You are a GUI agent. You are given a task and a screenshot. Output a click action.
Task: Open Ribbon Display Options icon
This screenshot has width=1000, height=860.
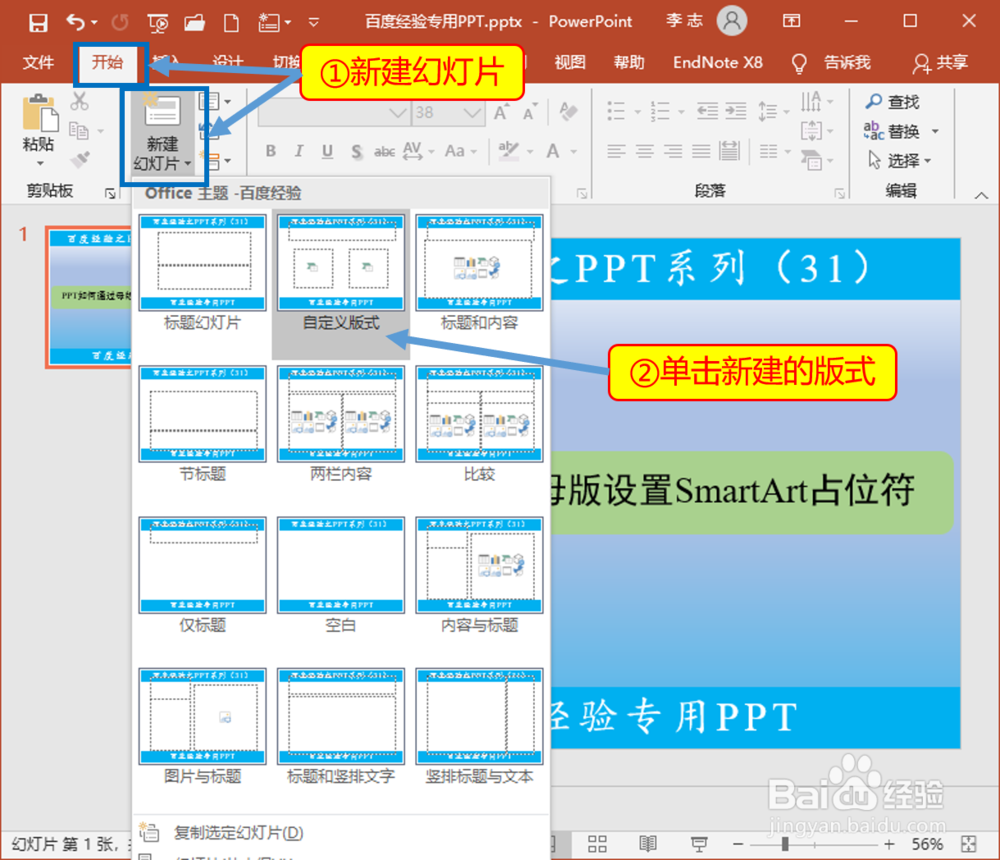791,21
